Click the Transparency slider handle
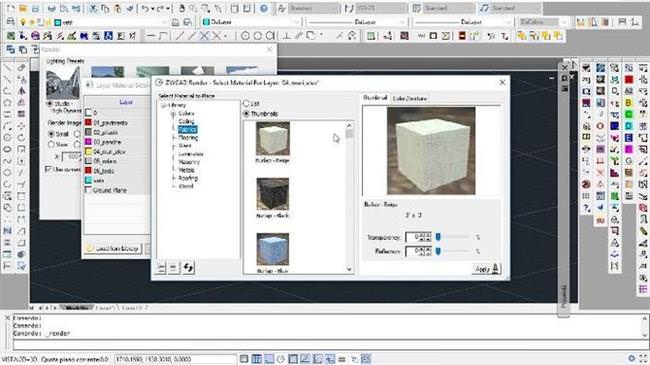The image size is (650, 365). click(438, 237)
